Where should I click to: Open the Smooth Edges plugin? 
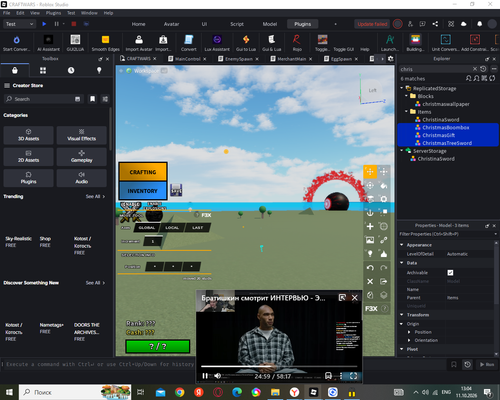105,43
